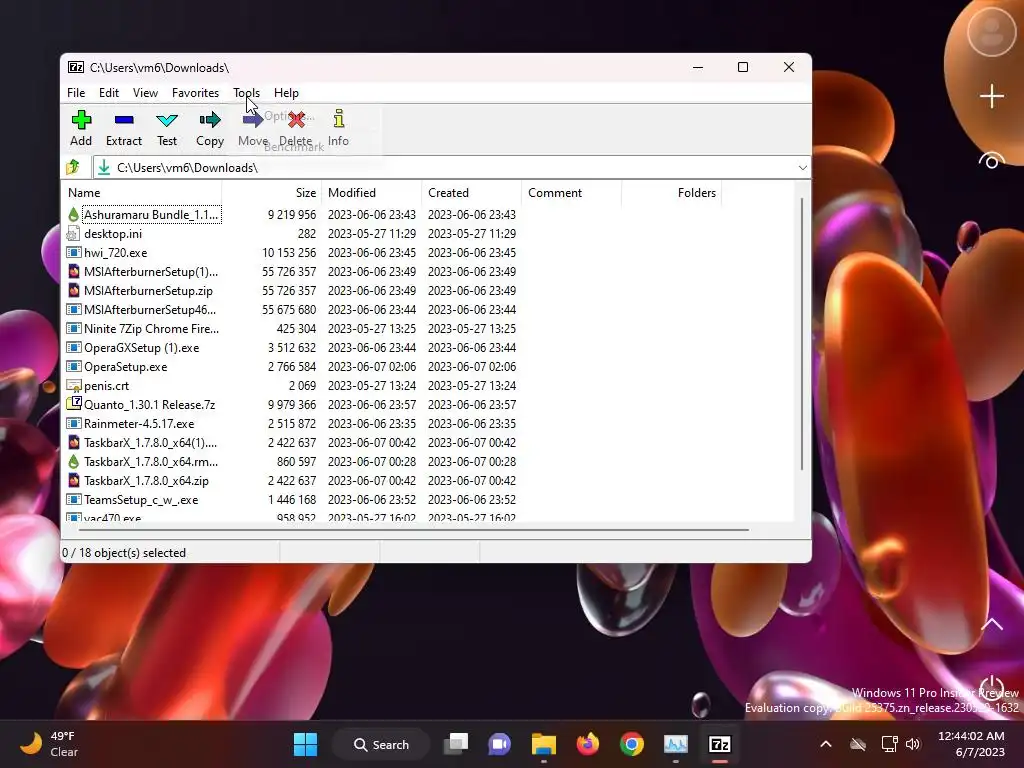Click the vertical scrollbar of file list
The height and width of the screenshot is (768, 1024).
801,333
